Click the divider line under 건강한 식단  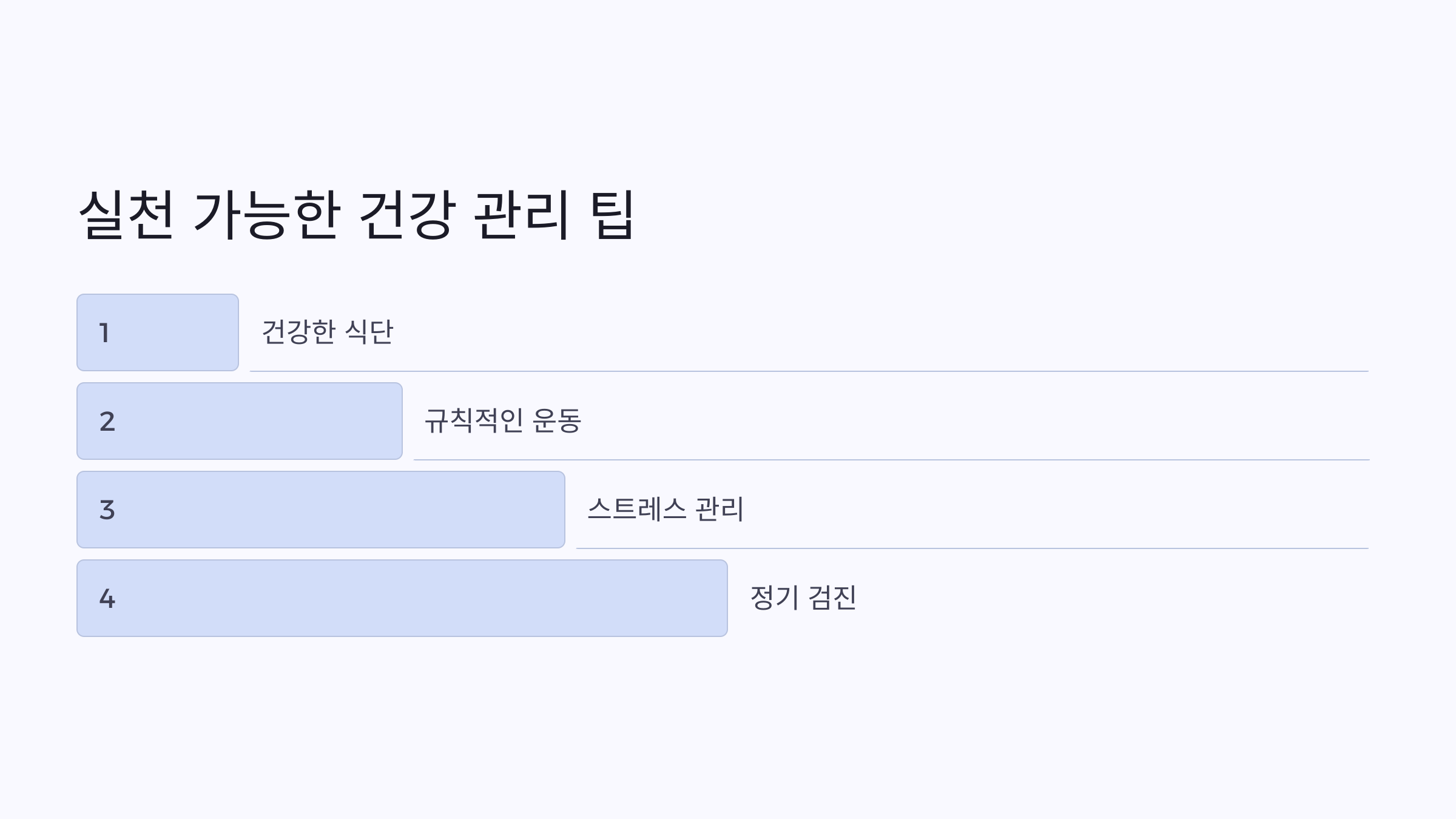point(809,371)
